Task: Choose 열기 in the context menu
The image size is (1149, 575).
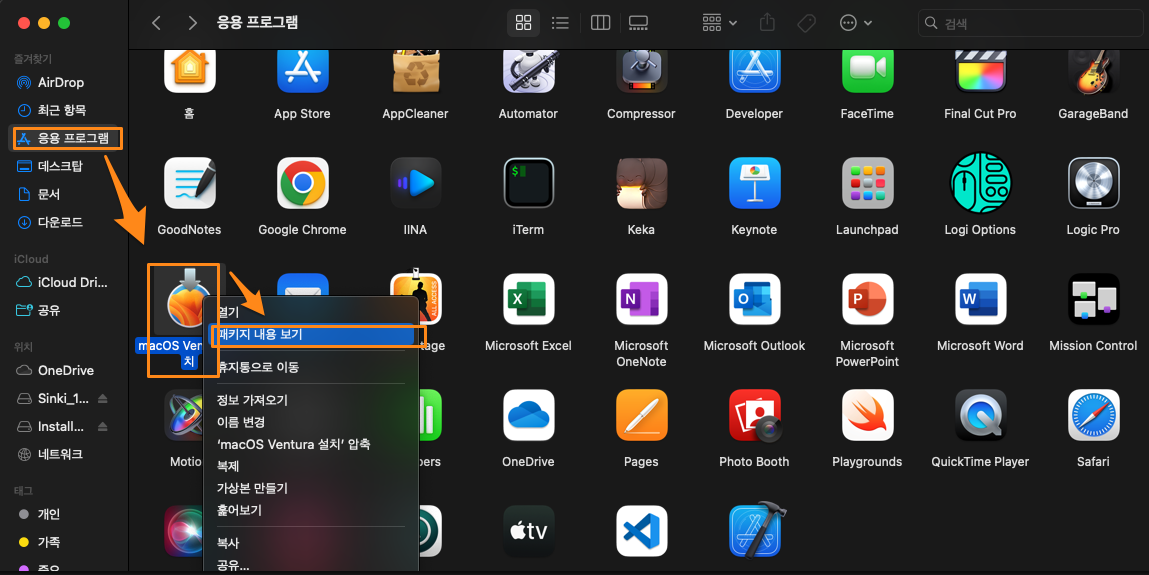Action: coord(311,312)
